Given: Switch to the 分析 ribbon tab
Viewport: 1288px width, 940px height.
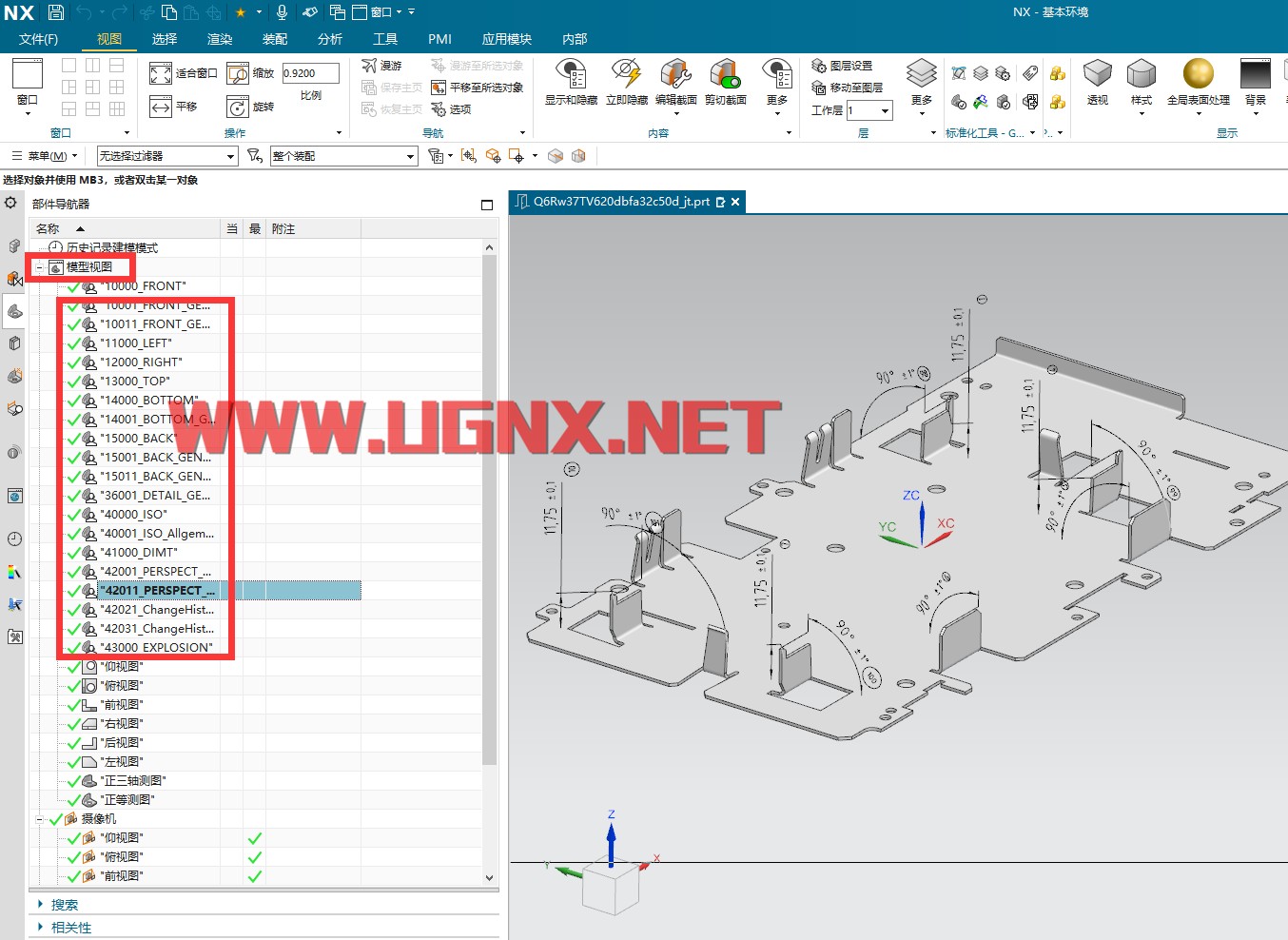Looking at the screenshot, I should [x=330, y=39].
